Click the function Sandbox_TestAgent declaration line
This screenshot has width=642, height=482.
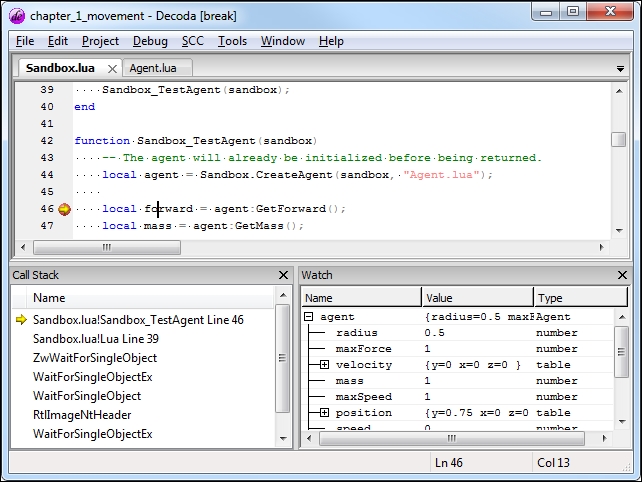[196, 141]
